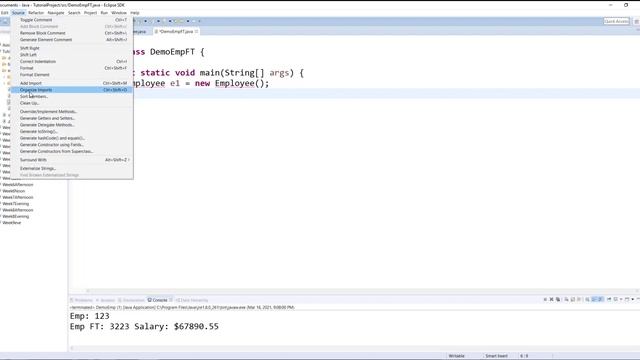The image size is (640, 360).
Task: Select Clean Up... in the Source menu
Action: 71,103
